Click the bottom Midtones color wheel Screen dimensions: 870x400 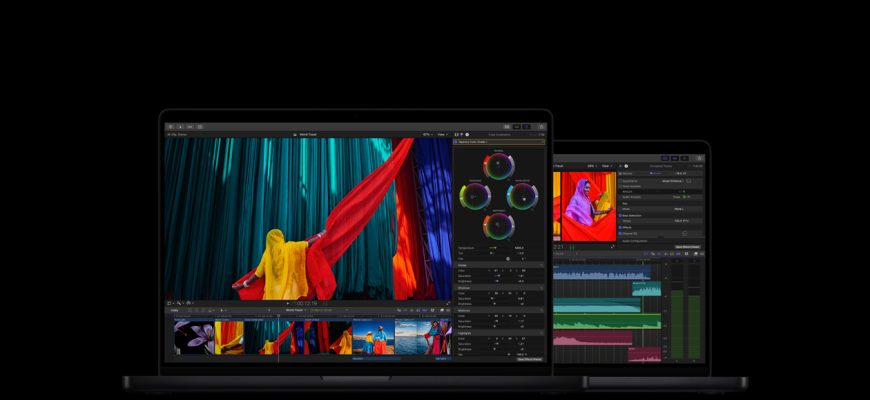(498, 226)
